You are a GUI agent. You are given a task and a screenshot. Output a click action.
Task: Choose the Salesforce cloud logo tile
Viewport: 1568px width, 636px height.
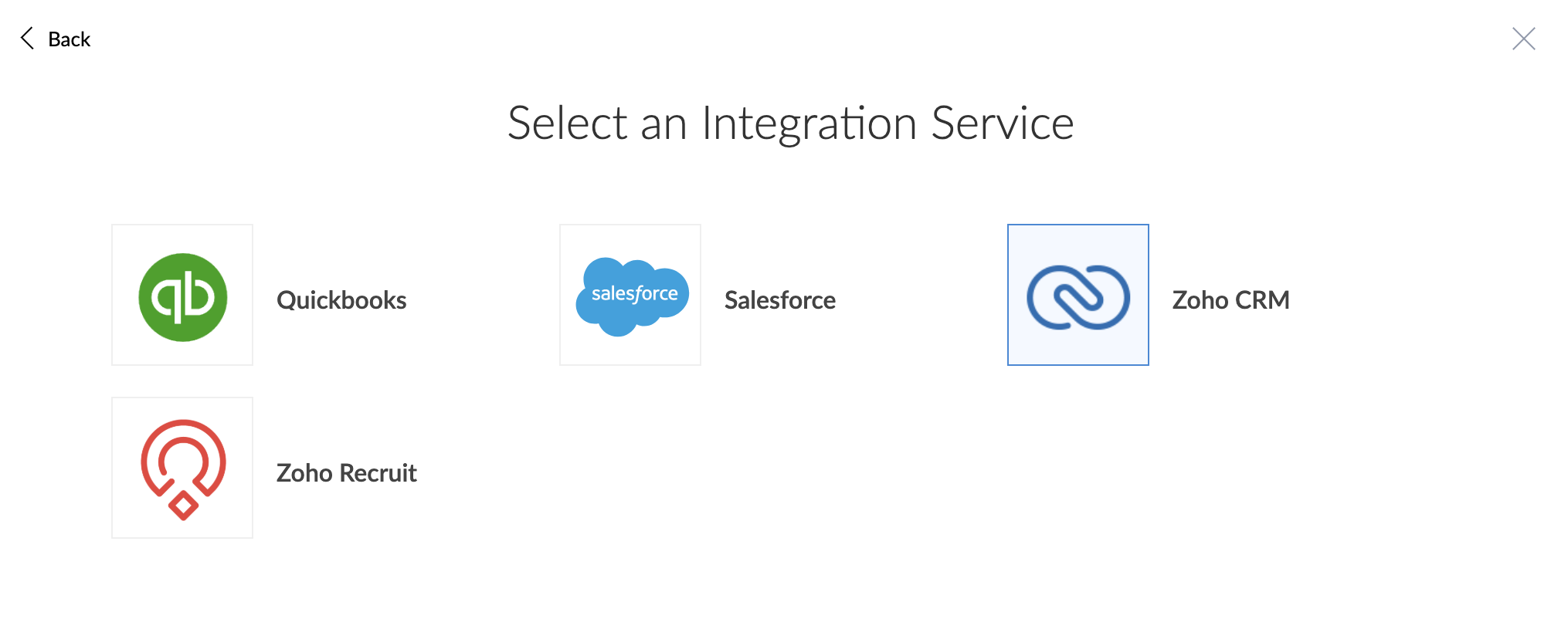[630, 295]
